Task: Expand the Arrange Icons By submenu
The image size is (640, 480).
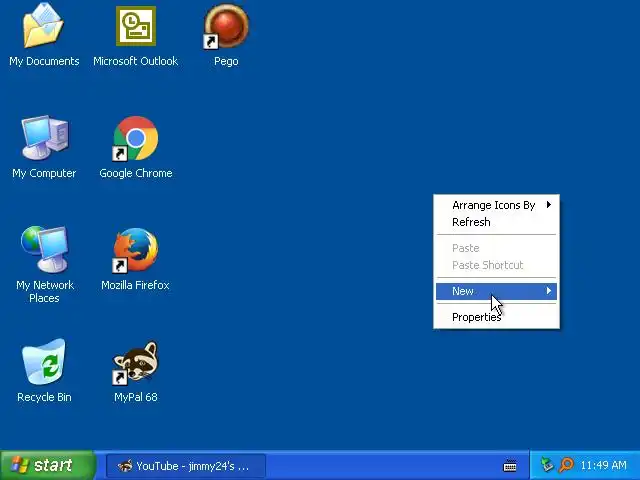Action: point(496,205)
